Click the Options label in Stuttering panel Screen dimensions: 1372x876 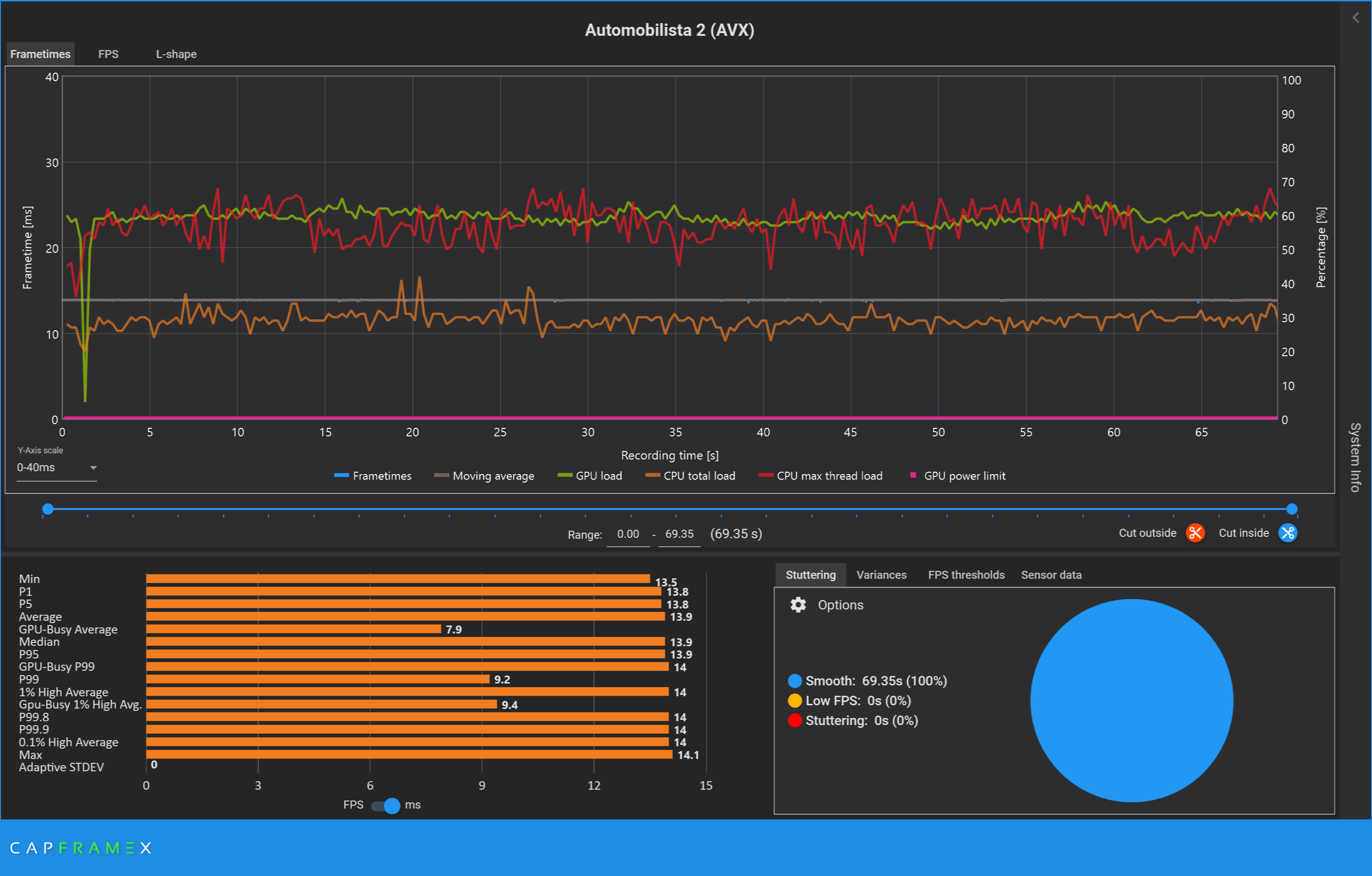pyautogui.click(x=840, y=605)
